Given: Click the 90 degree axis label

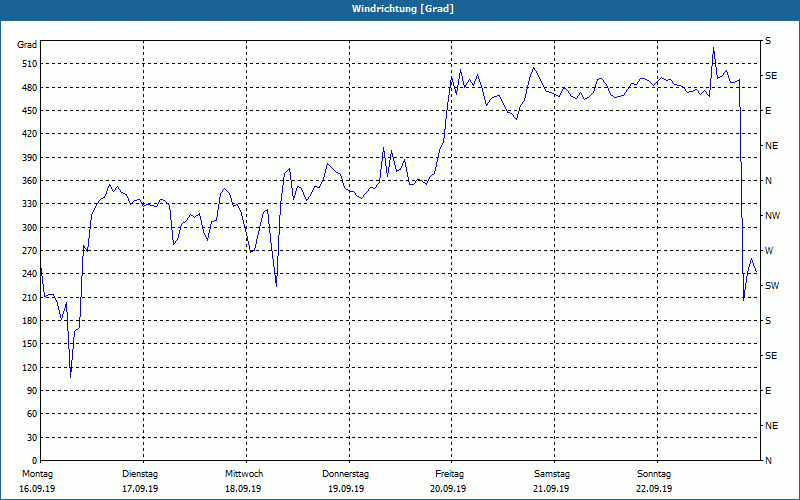Looking at the screenshot, I should 31,391.
